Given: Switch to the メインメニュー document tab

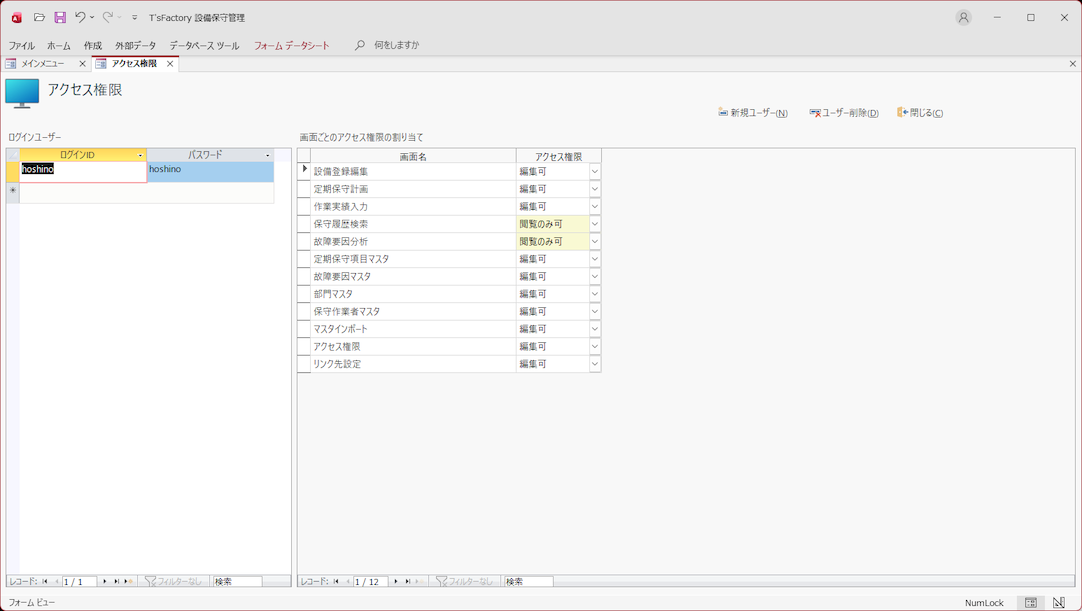Looking at the screenshot, I should 43,64.
